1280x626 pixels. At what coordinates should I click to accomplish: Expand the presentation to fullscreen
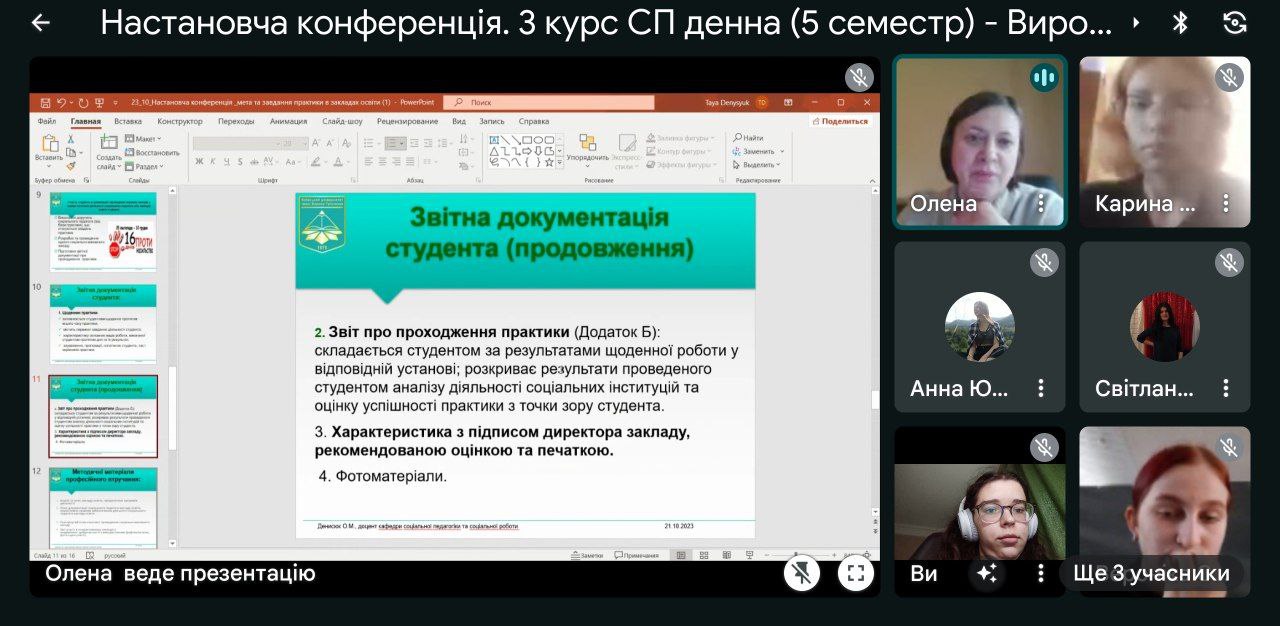[855, 573]
